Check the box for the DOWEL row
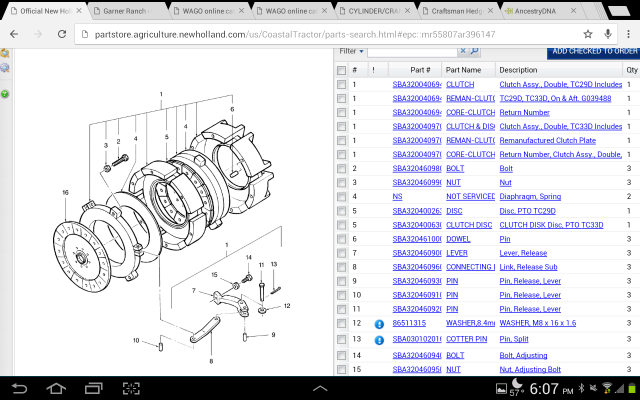This screenshot has width=640, height=400. point(341,239)
